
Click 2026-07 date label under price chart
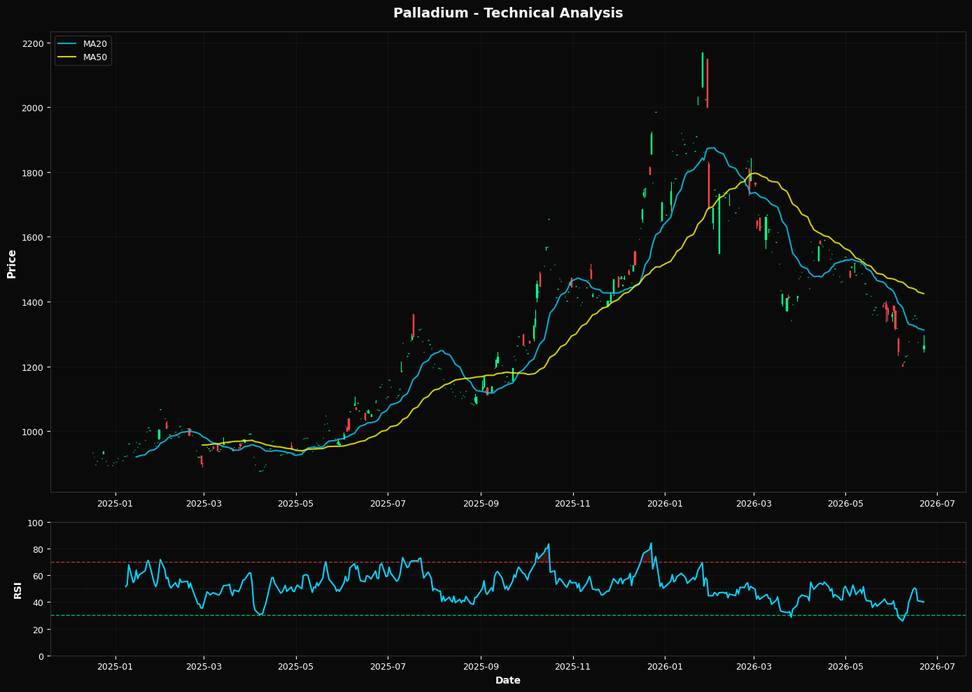(937, 504)
